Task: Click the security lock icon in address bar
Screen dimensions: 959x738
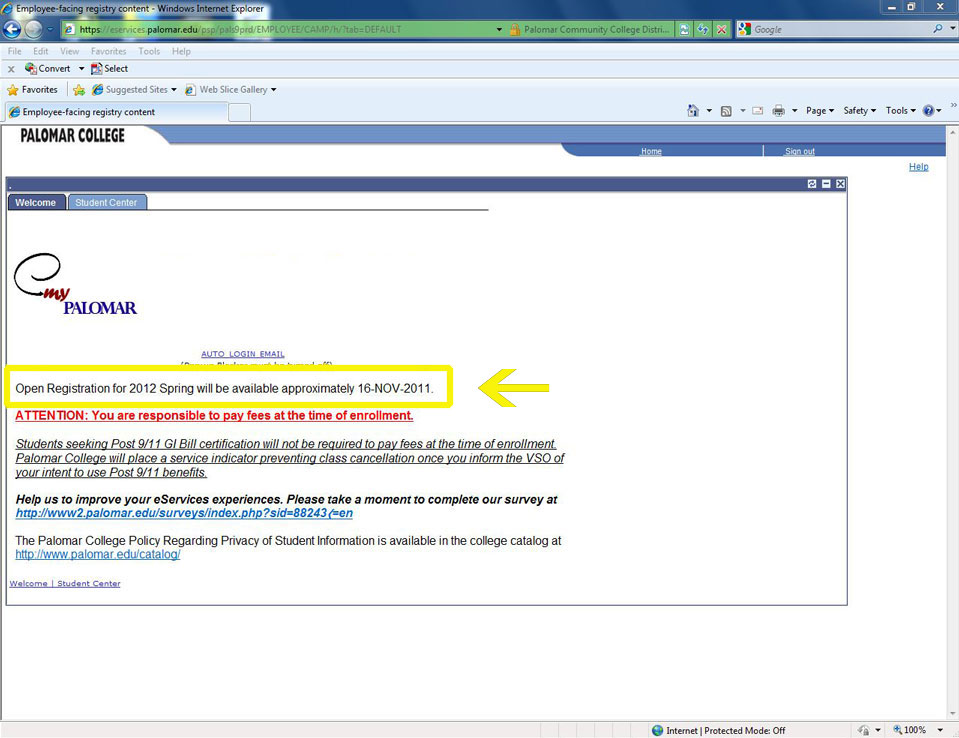Action: pos(515,29)
